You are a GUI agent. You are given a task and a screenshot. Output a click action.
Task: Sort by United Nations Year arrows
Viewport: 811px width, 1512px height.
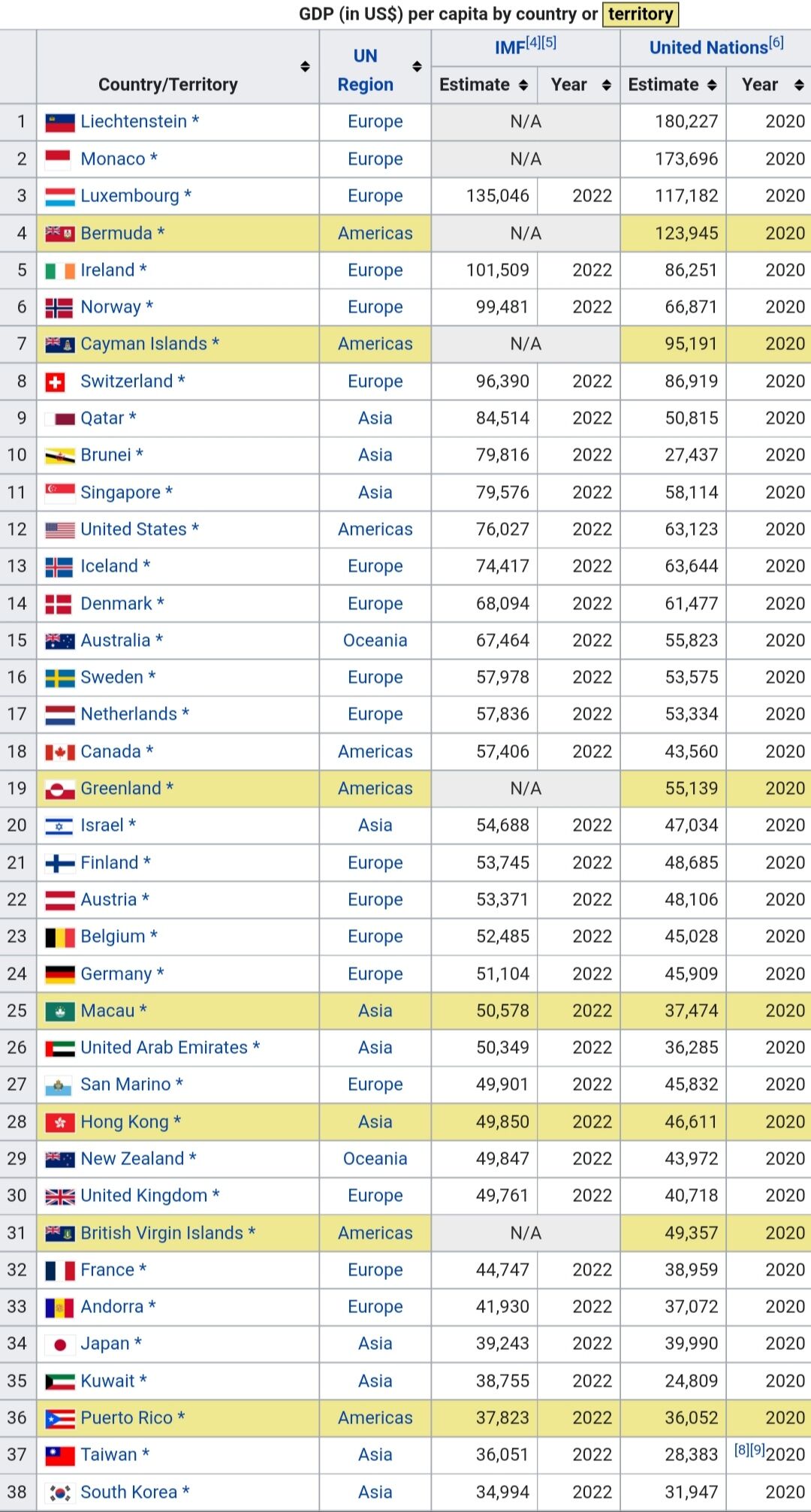[799, 85]
